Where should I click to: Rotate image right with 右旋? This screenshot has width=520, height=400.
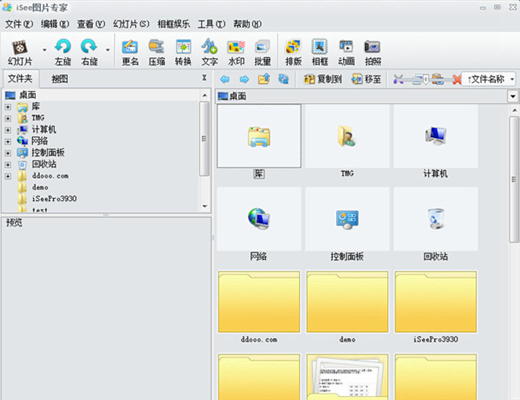click(x=89, y=52)
